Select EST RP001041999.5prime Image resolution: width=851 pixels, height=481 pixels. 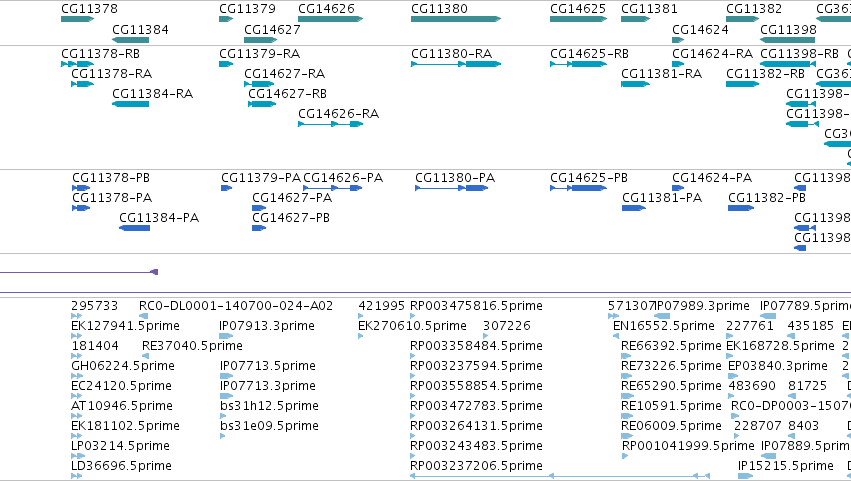(688, 446)
